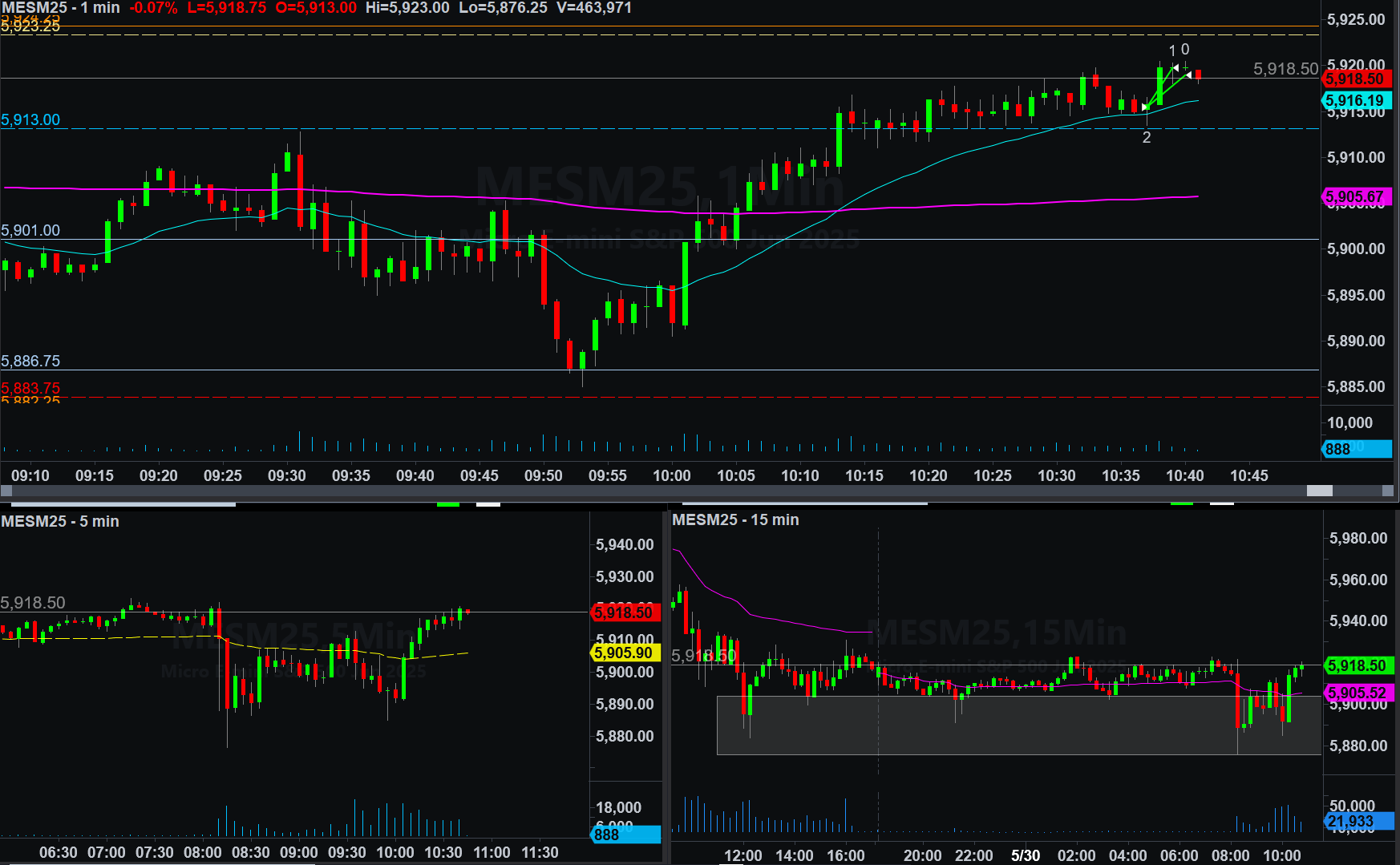Click the 5/30 date label on 15 min time axis
The height and width of the screenshot is (865, 1400).
coord(1025,855)
